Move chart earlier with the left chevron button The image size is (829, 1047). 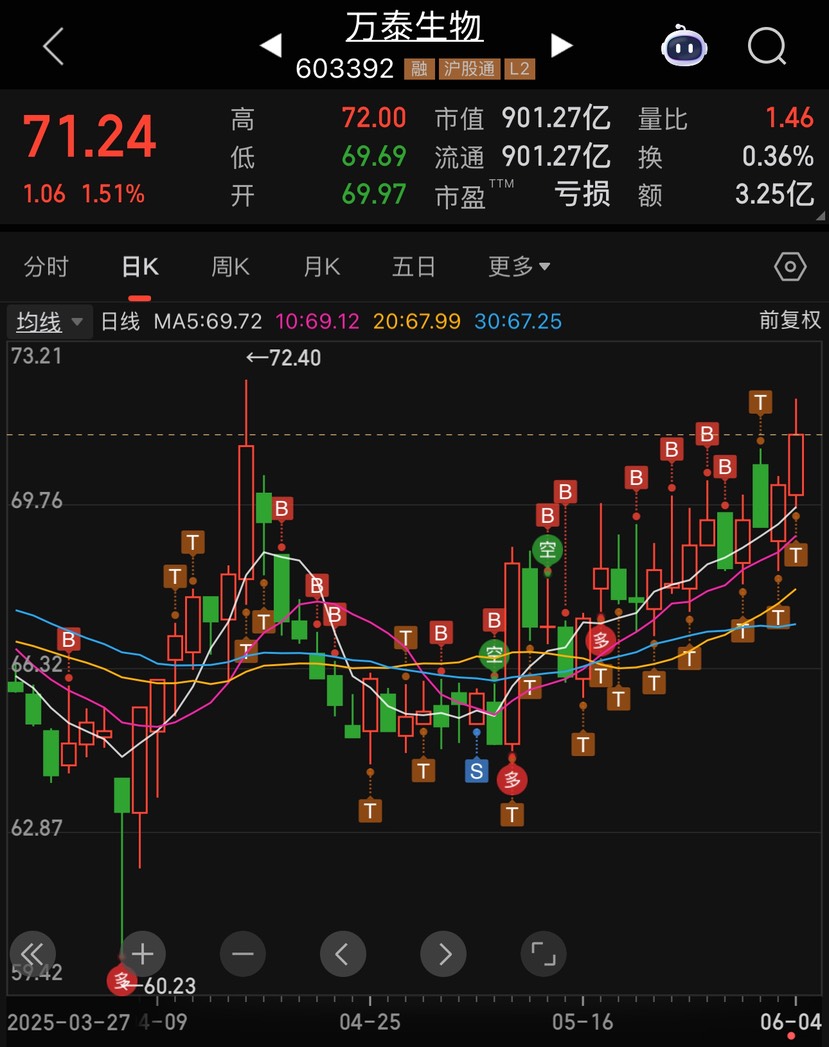point(342,954)
